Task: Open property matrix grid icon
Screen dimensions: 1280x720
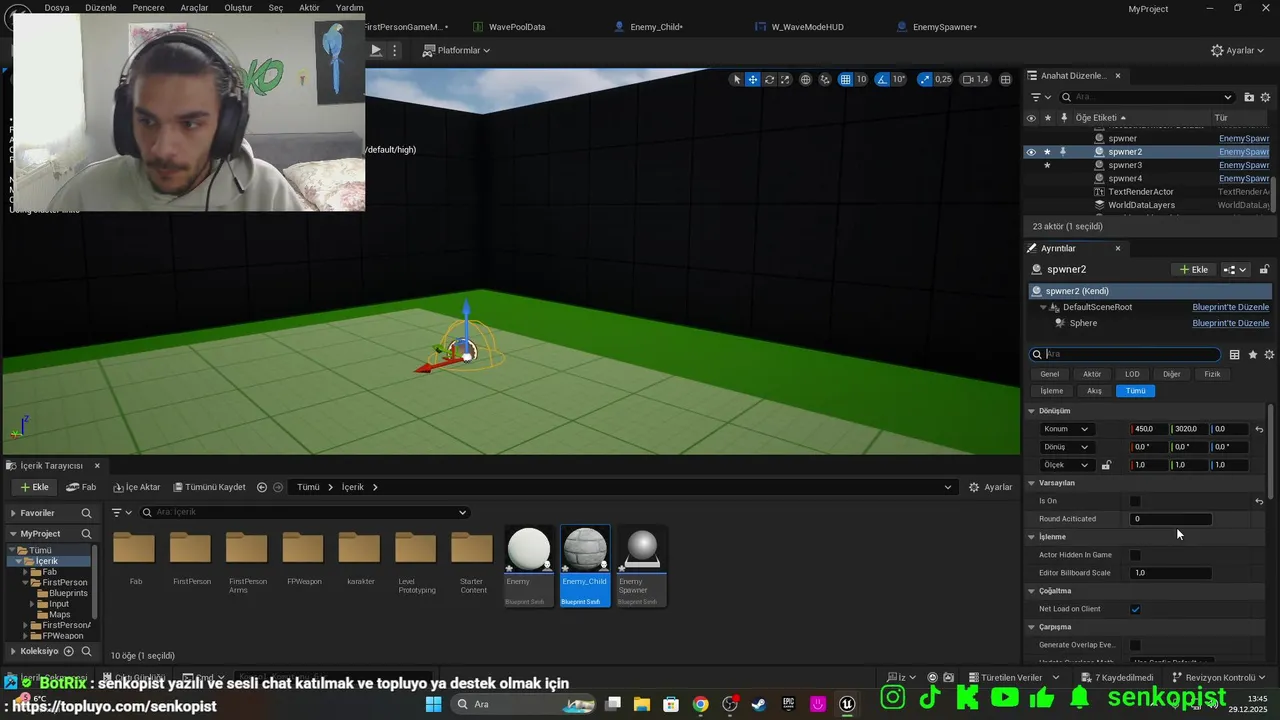Action: click(1235, 355)
